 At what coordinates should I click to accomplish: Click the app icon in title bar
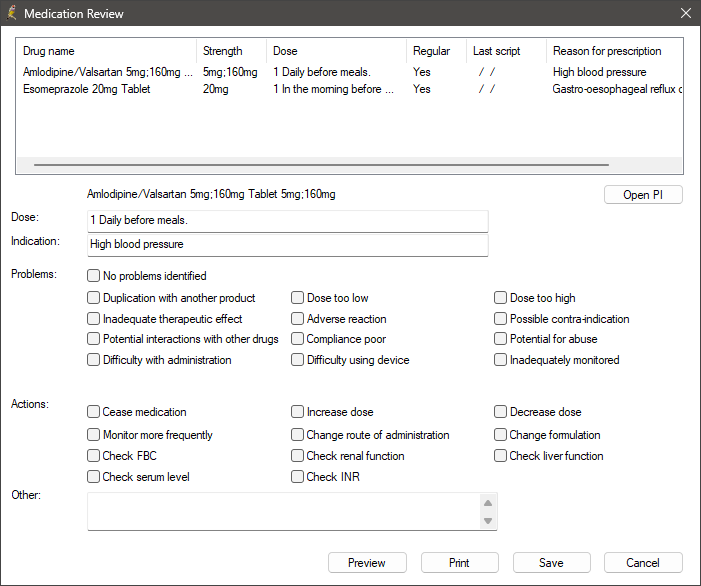click(12, 13)
